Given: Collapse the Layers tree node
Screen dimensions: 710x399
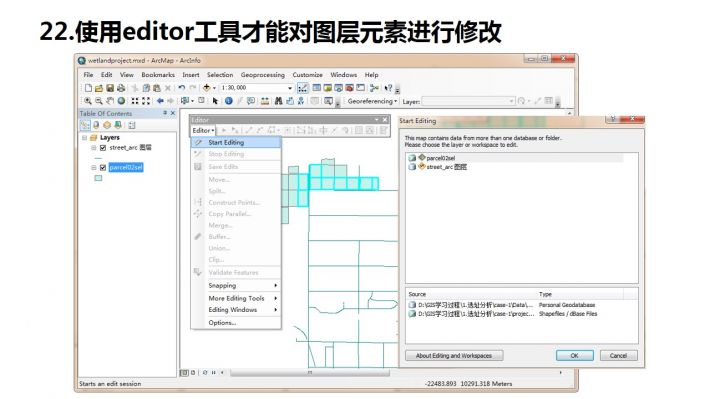Looking at the screenshot, I should [x=85, y=137].
